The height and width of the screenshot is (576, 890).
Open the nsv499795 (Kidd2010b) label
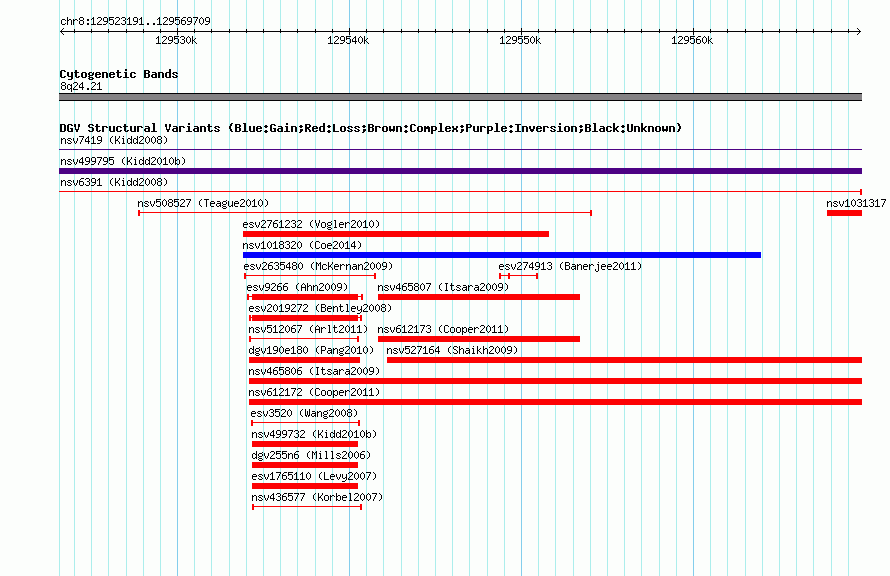point(123,161)
